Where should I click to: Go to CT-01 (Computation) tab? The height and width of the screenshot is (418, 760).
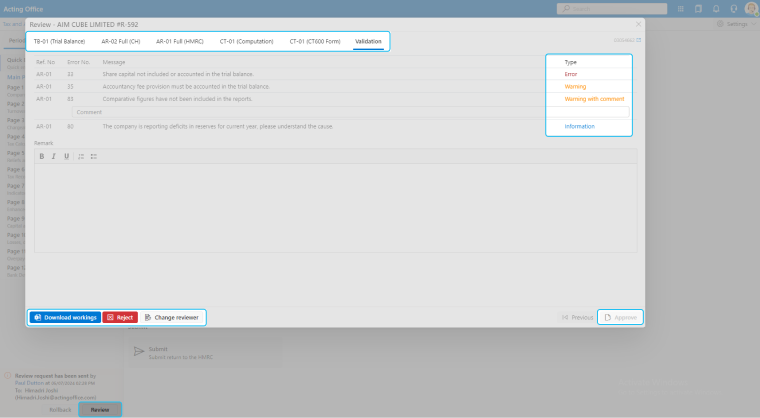246,42
